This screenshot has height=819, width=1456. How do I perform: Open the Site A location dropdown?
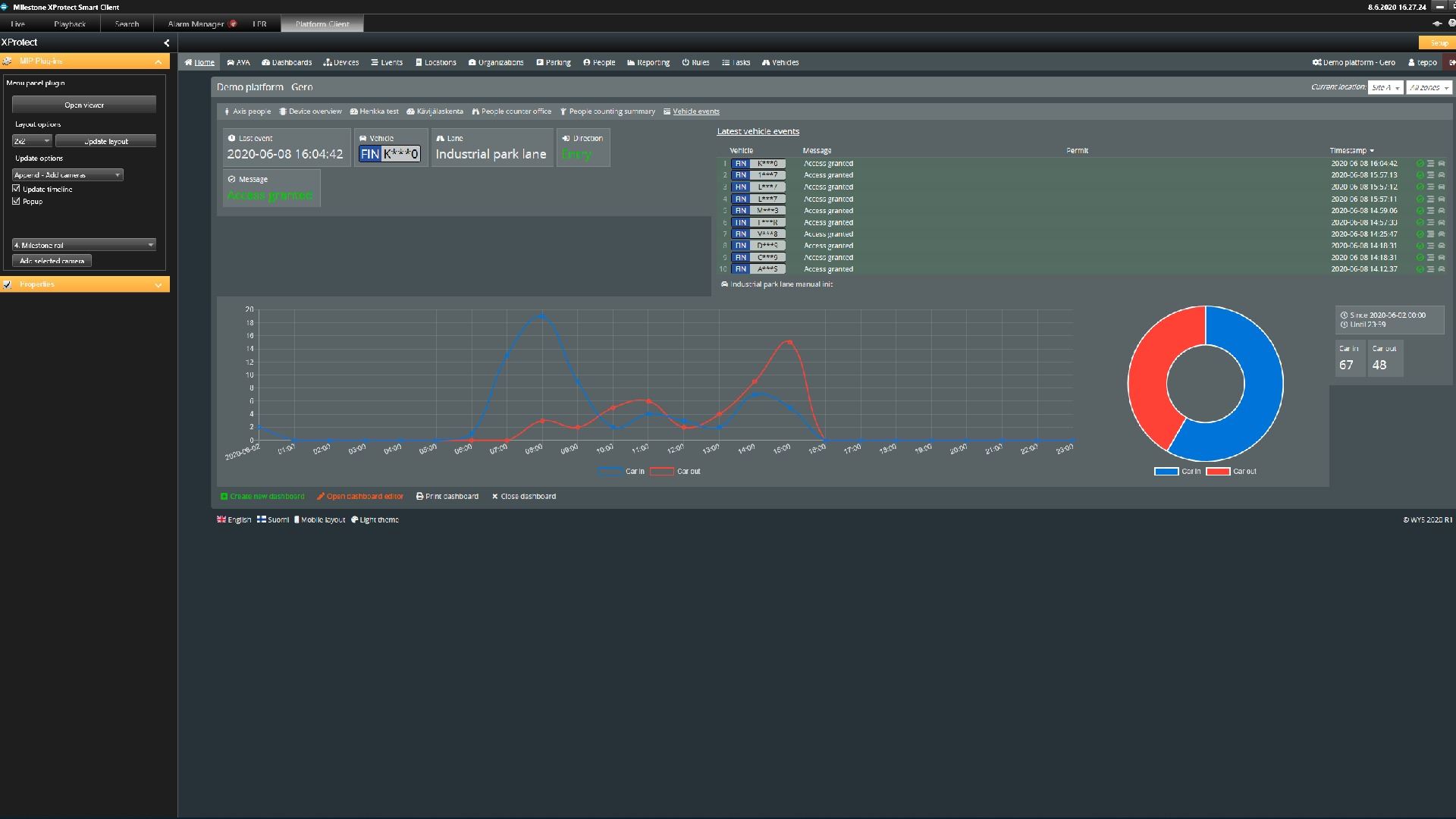pos(1385,88)
